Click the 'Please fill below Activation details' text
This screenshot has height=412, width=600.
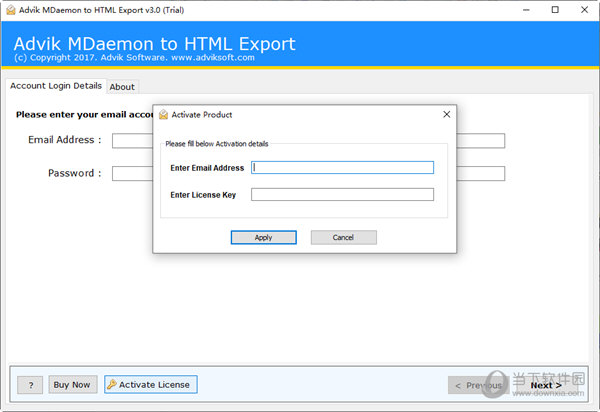tap(217, 144)
